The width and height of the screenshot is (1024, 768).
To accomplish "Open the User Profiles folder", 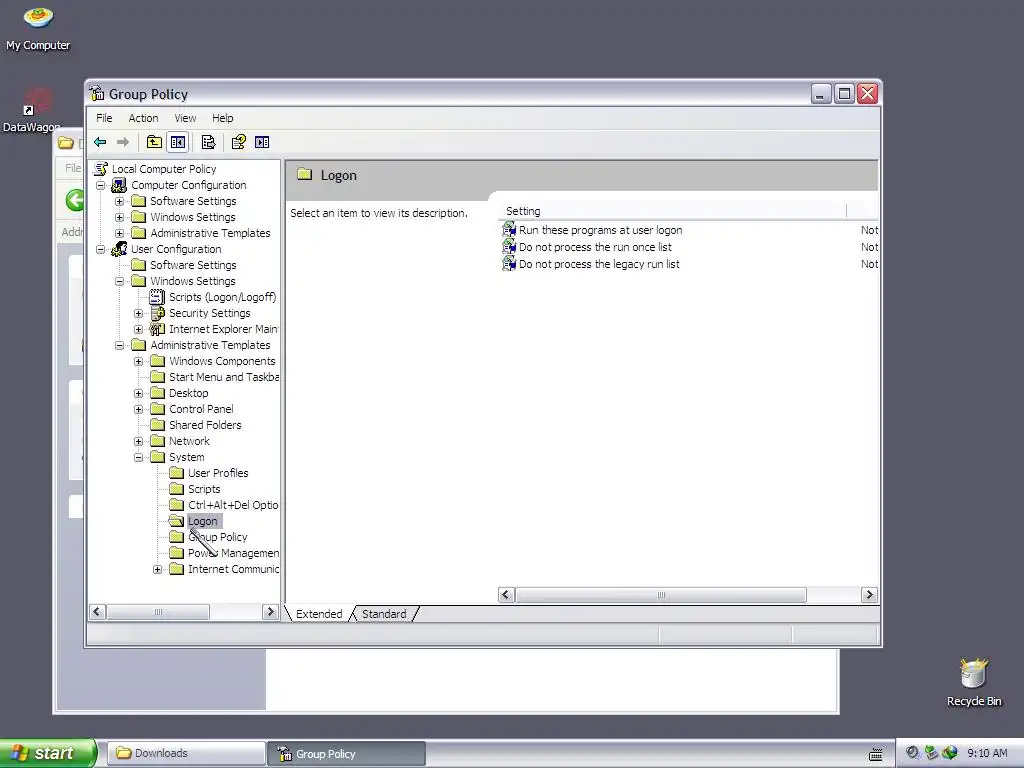I will coord(209,473).
